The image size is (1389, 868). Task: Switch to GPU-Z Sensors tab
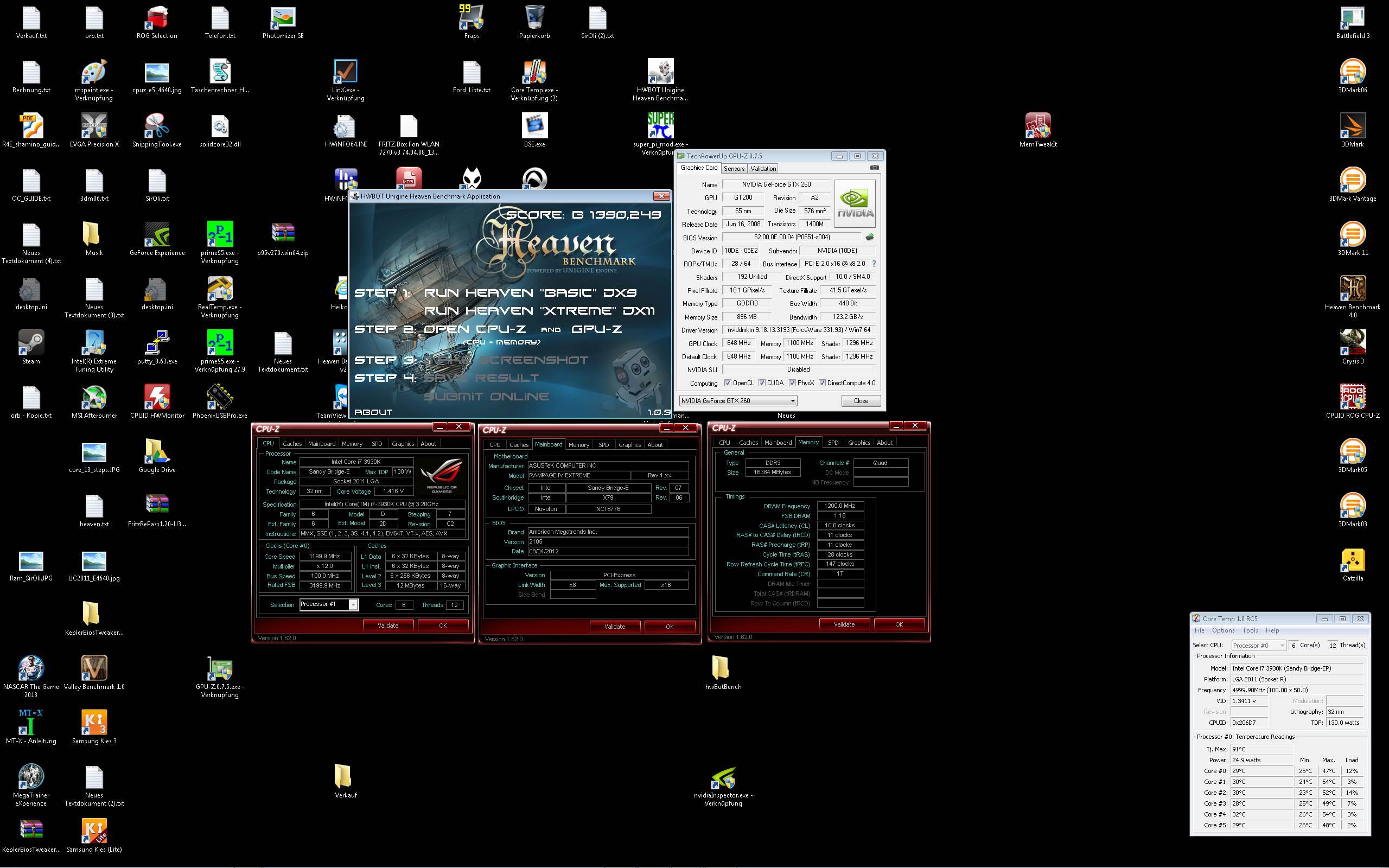click(x=734, y=168)
